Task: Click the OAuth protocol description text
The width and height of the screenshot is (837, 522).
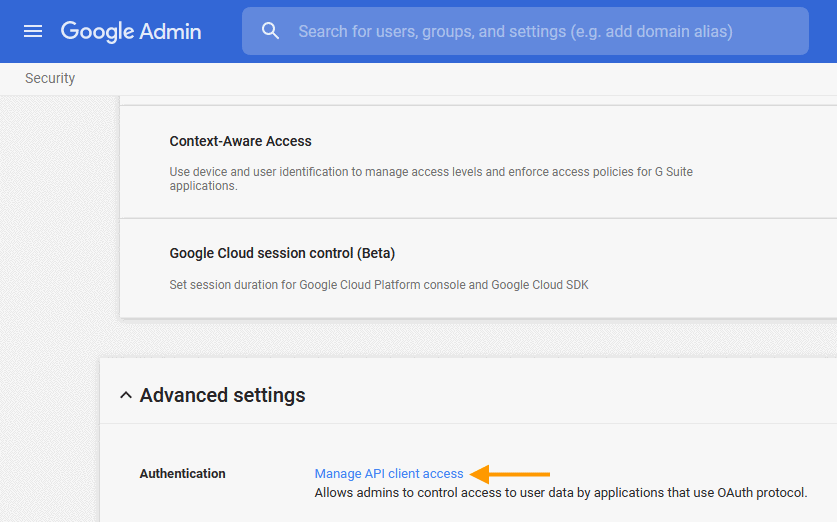Action: [560, 493]
